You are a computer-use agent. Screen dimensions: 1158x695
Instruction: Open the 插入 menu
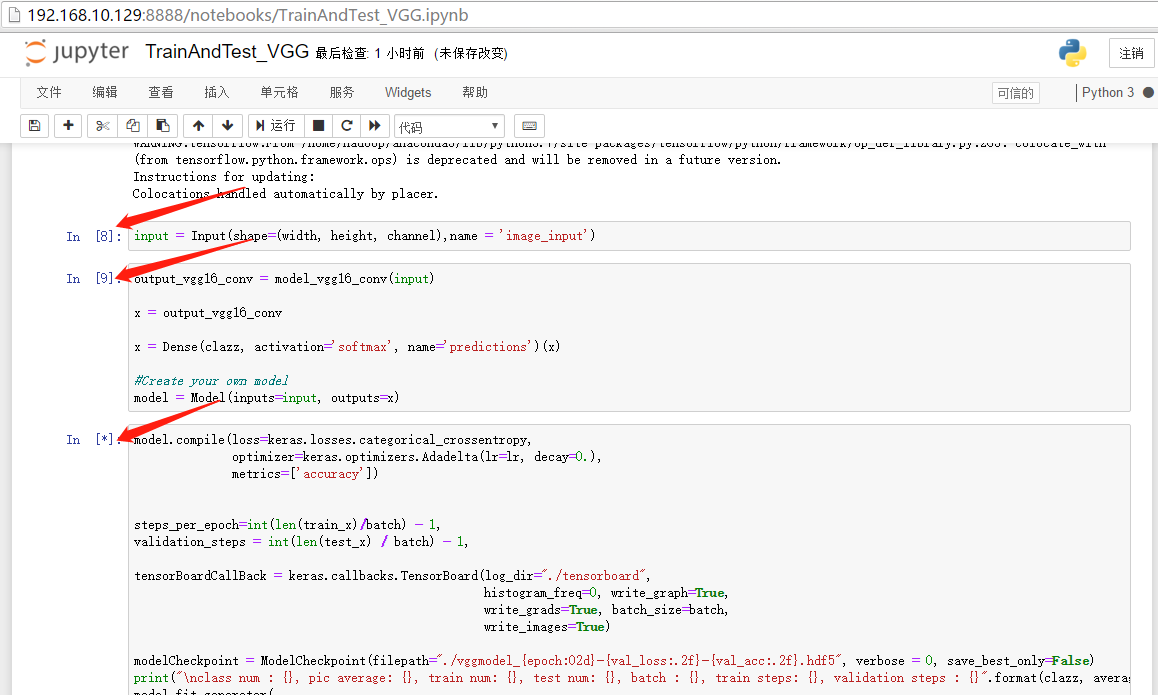pos(216,92)
